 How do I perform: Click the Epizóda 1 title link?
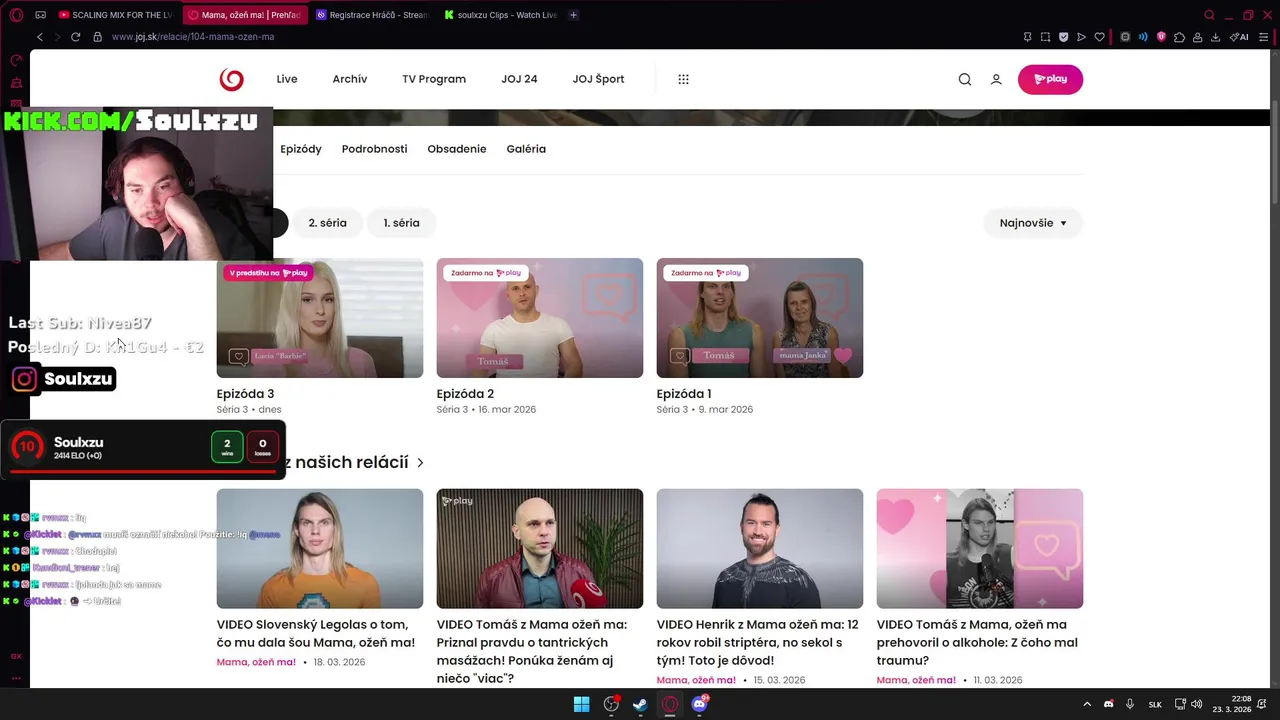(684, 394)
